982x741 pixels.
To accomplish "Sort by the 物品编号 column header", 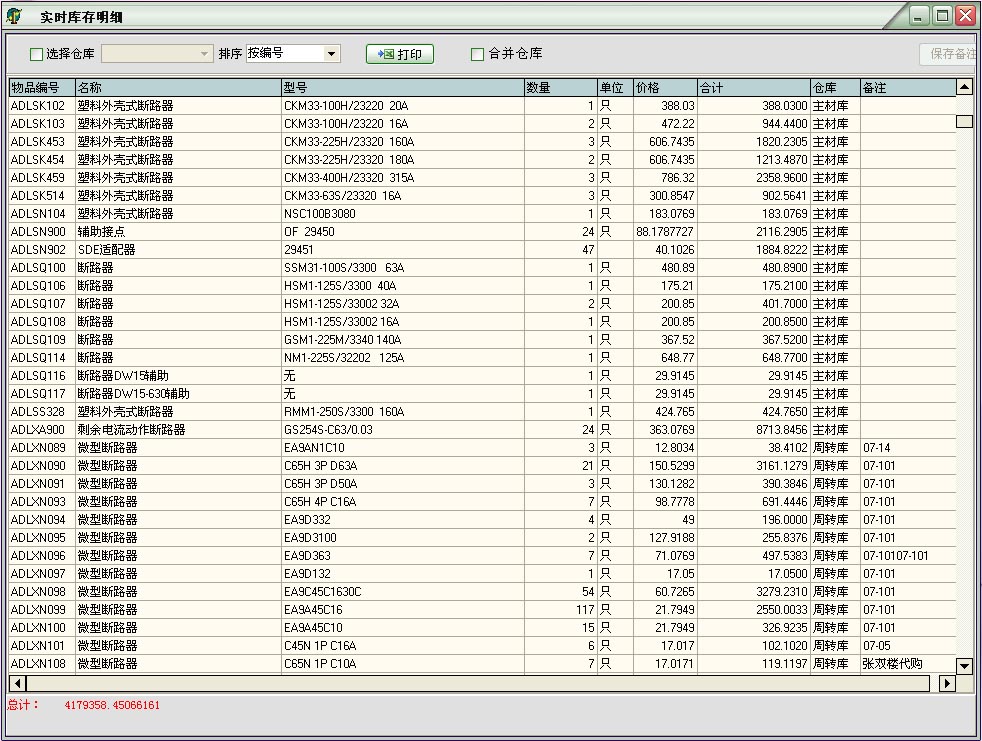I will coord(42,88).
